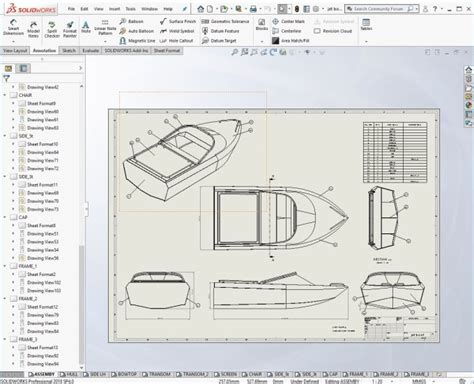
Task: Go to the TRANSOM_2 sheet tab at the bottom
Action: pyautogui.click(x=192, y=374)
